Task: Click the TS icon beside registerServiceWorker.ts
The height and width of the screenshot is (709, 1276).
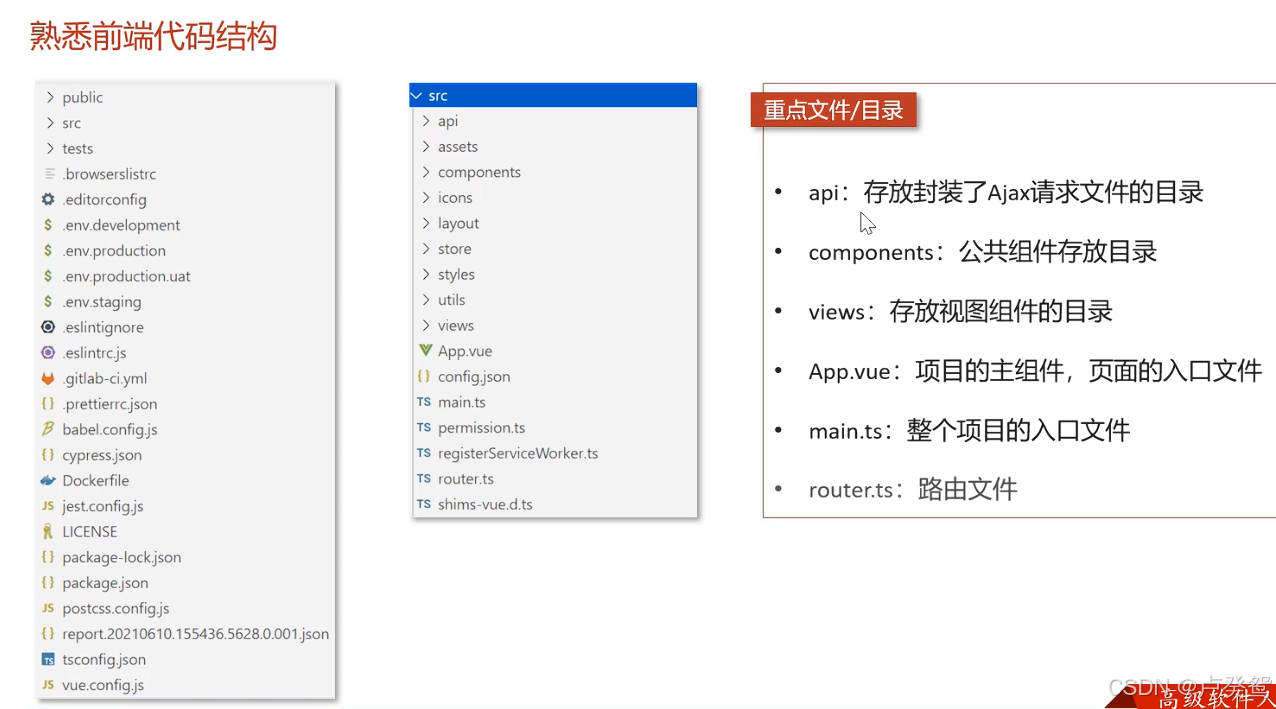Action: 424,453
